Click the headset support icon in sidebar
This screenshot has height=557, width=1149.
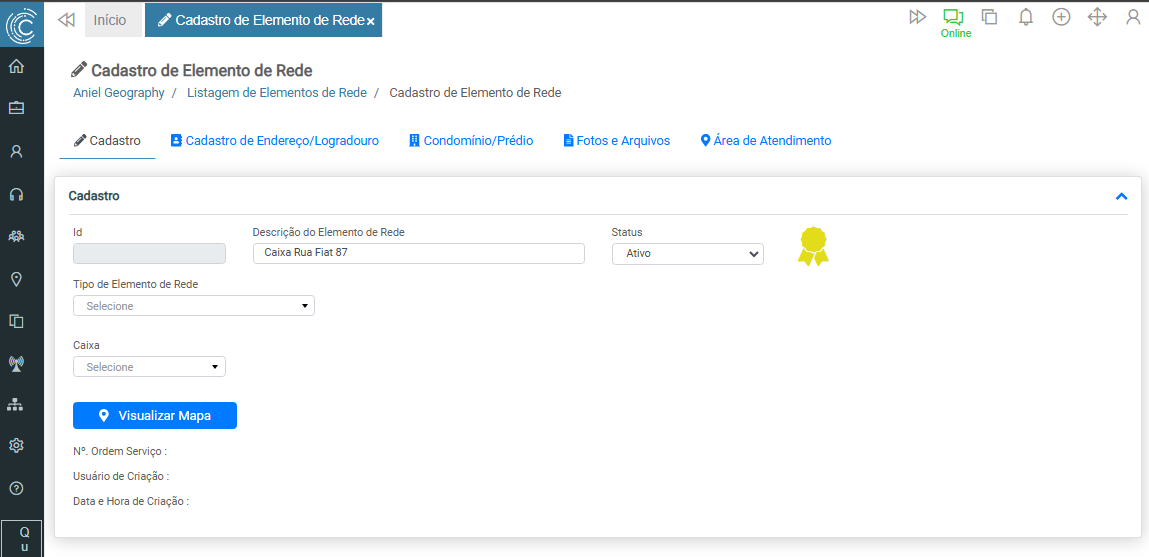coord(16,194)
